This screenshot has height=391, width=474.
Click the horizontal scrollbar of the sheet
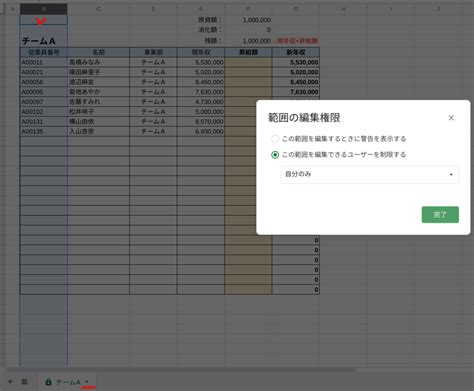pyautogui.click(x=181, y=369)
